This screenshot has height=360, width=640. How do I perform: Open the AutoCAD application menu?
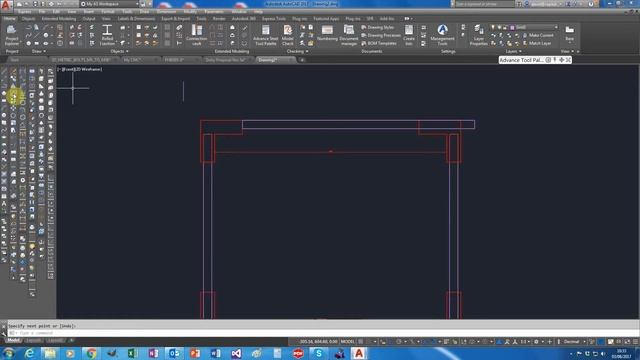pos(6,5)
